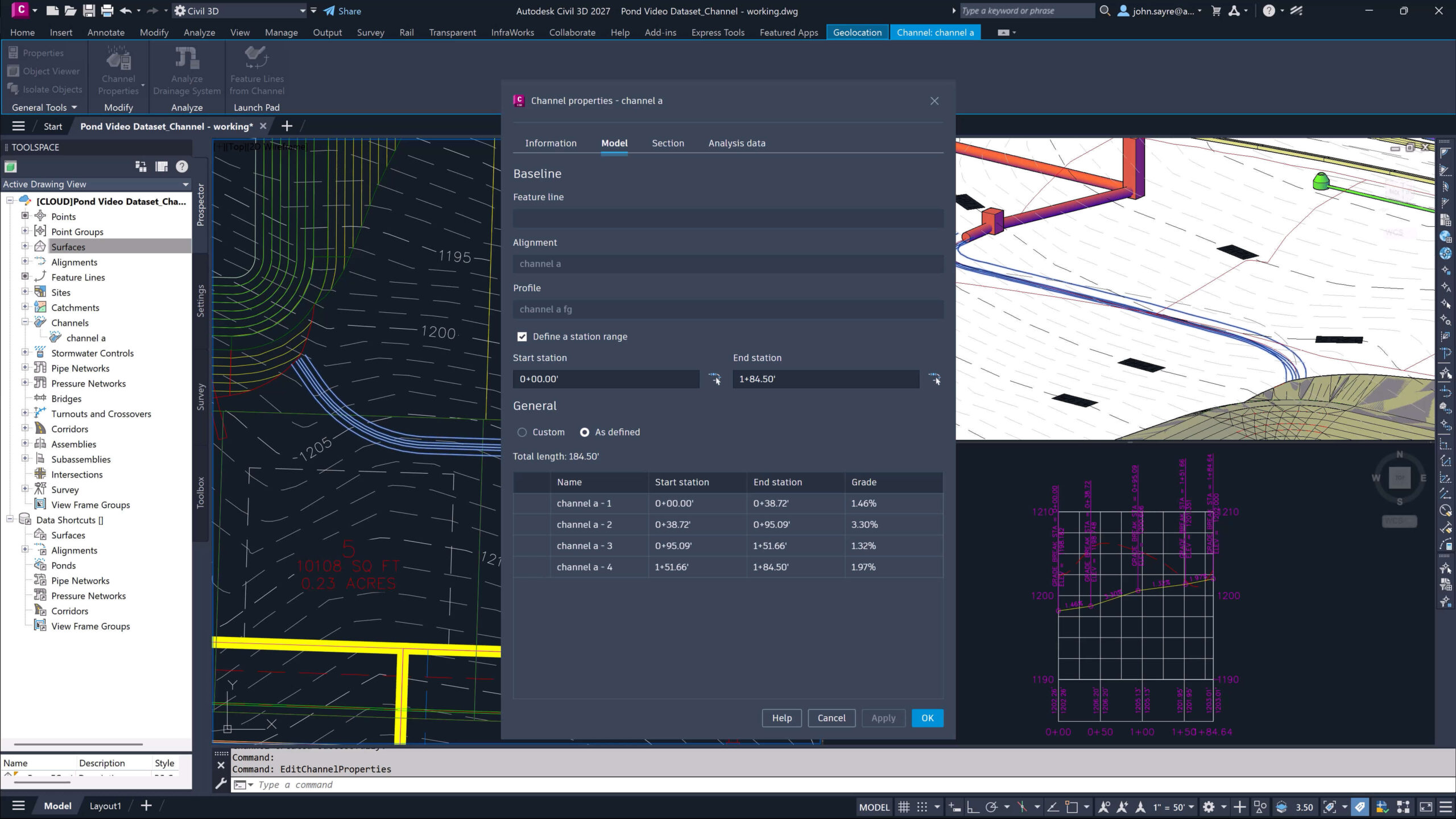This screenshot has width=1456, height=819.
Task: Collapse the Channels tree node
Action: [x=25, y=322]
